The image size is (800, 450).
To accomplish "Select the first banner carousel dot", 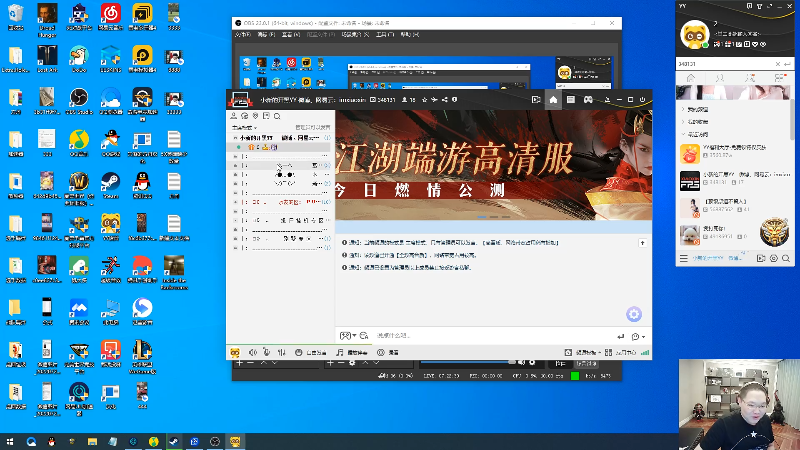I will click(x=482, y=217).
